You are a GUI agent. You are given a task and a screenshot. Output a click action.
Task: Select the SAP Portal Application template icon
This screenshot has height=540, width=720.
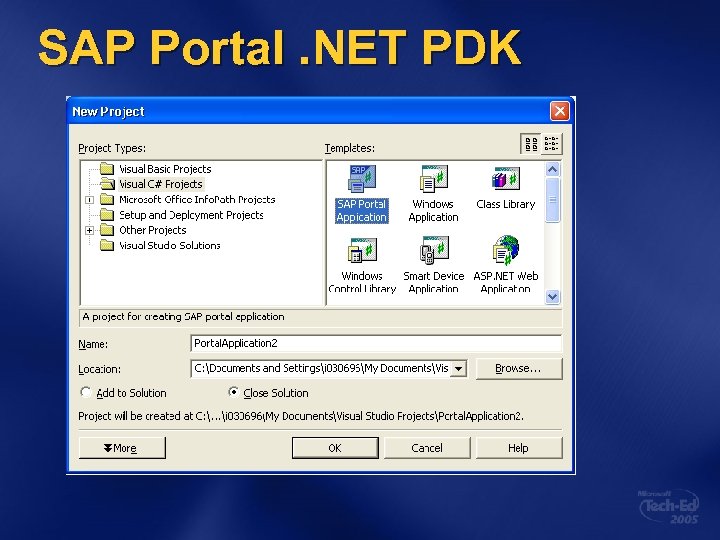coord(362,179)
